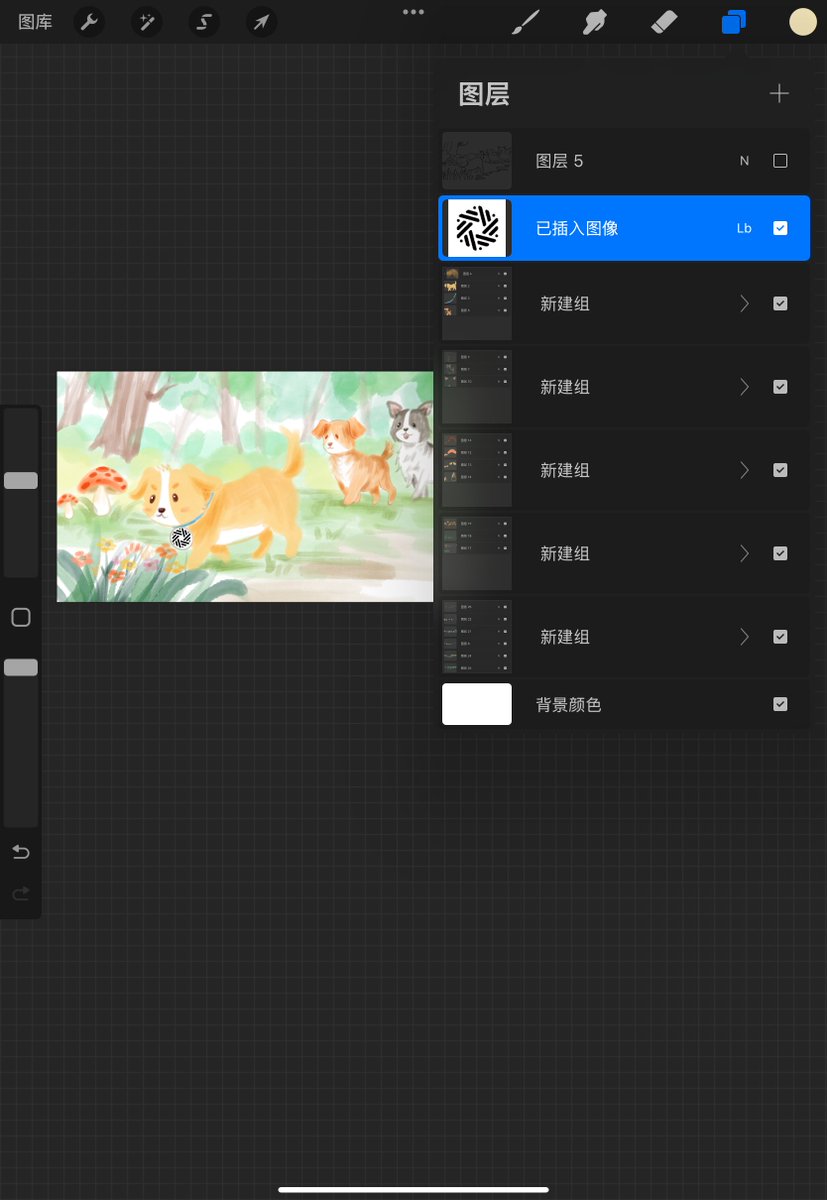This screenshot has width=827, height=1200.
Task: Tap the 已插入图像 layer thumbnail
Action: (477, 228)
